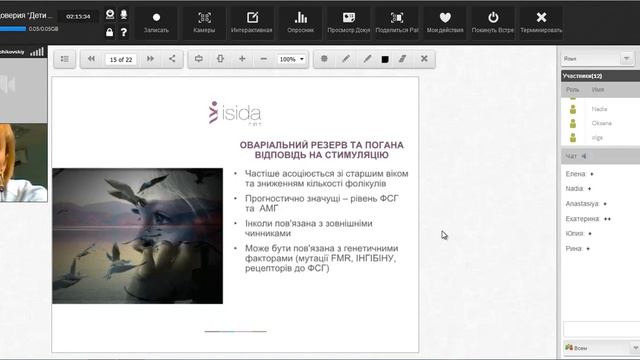Start recording with the Записать button
The width and height of the screenshot is (640, 360).
(x=156, y=23)
